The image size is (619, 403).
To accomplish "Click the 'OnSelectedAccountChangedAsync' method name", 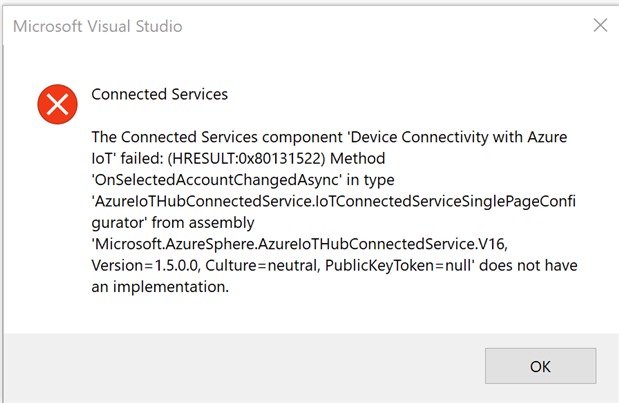I will pos(217,180).
